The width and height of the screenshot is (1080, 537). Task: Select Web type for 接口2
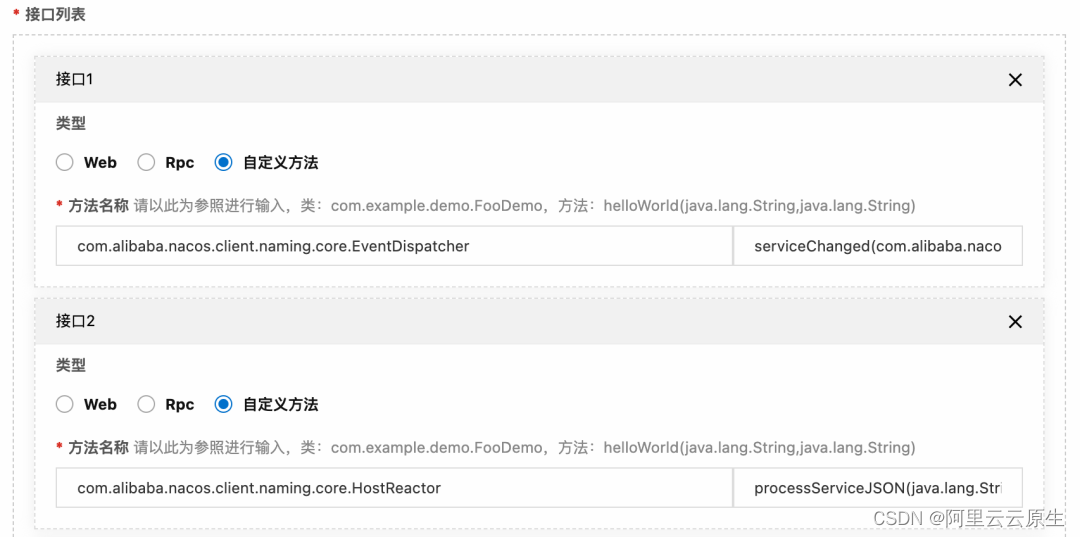pyautogui.click(x=65, y=404)
